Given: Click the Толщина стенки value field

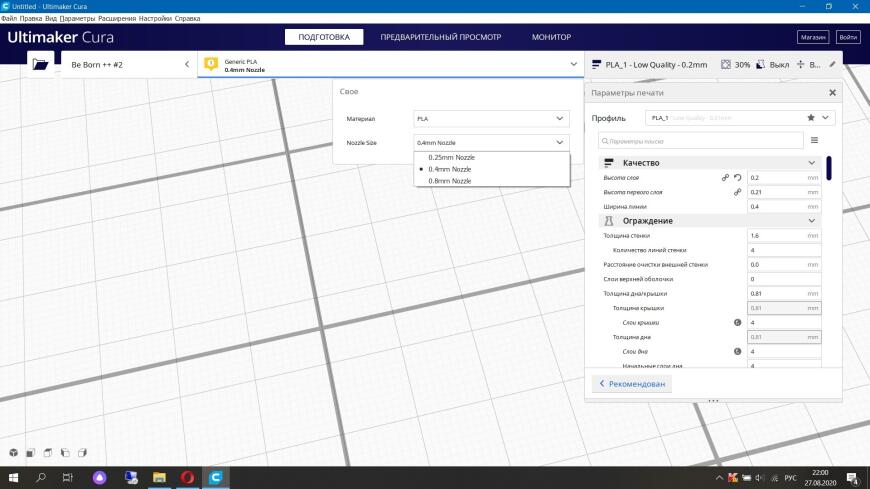Looking at the screenshot, I should click(x=783, y=235).
